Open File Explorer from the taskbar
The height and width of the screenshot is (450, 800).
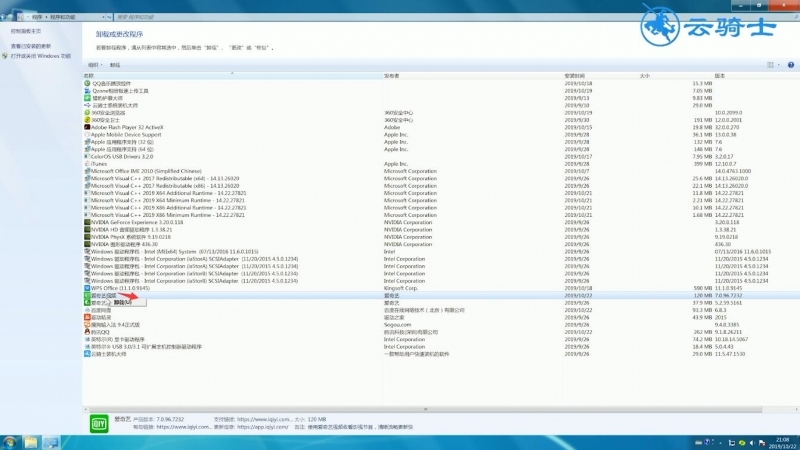tap(31, 442)
